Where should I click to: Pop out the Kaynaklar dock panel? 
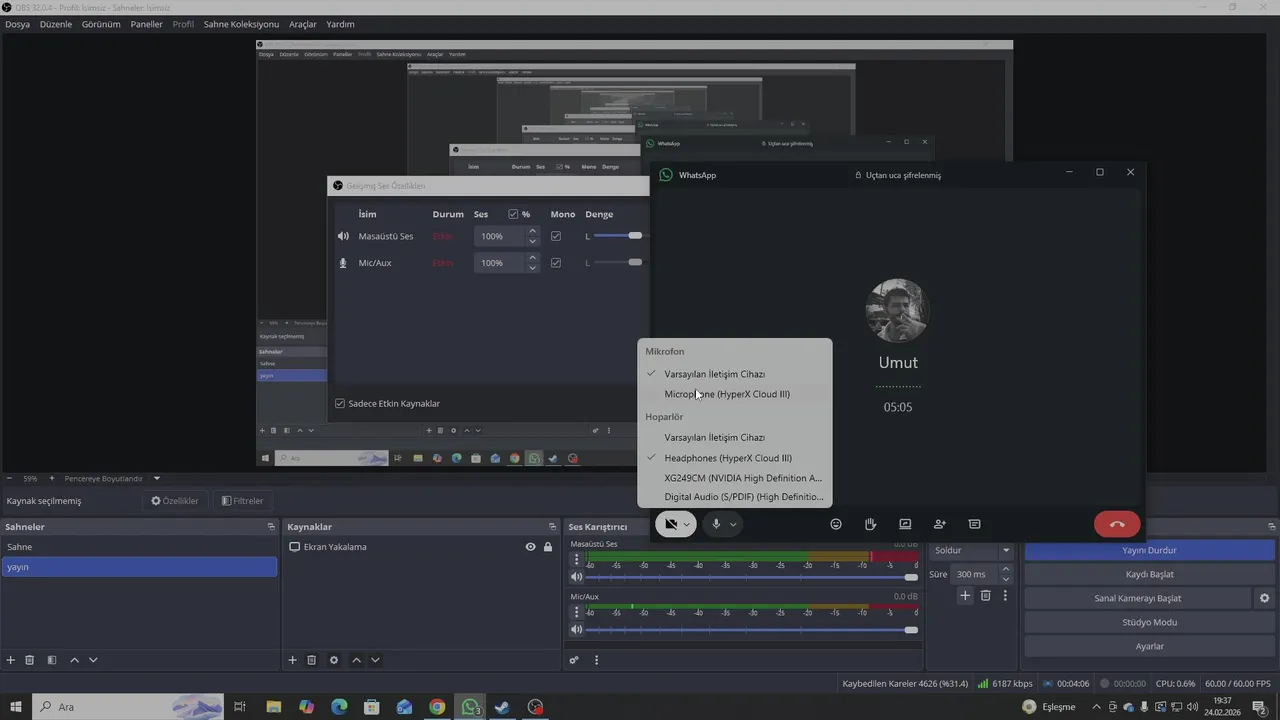coord(552,527)
